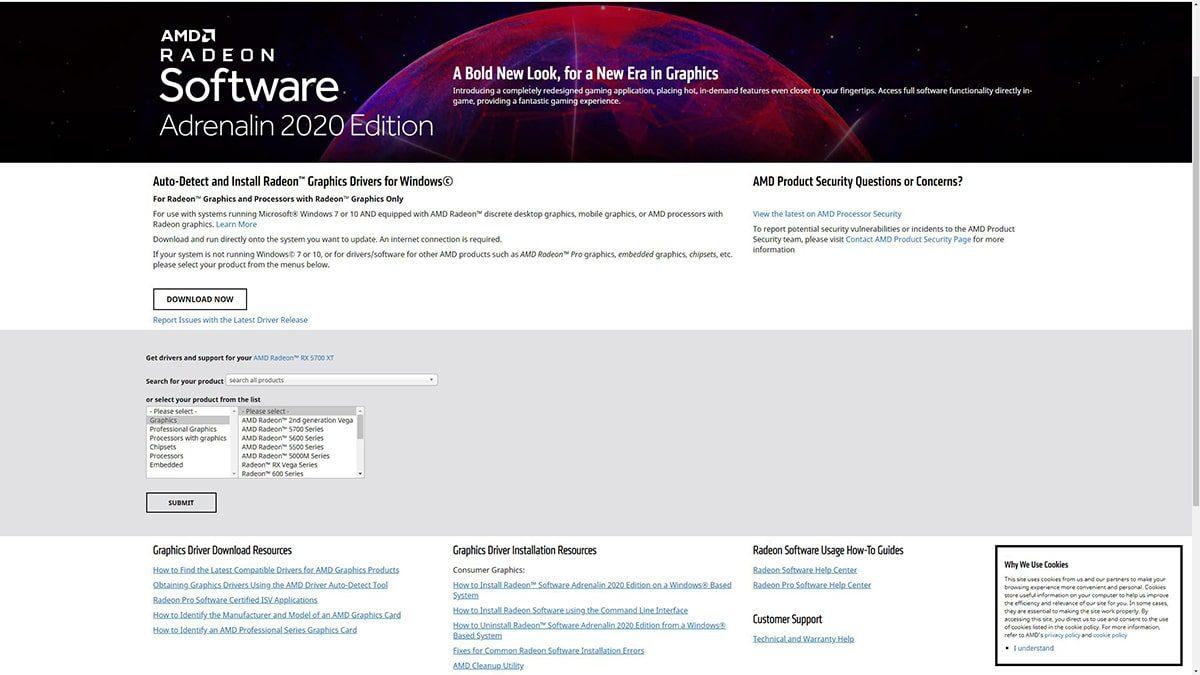Screen dimensions: 1200x675
Task: Click the AMD Radeon RX 5700 XT link
Action: pyautogui.click(x=294, y=358)
